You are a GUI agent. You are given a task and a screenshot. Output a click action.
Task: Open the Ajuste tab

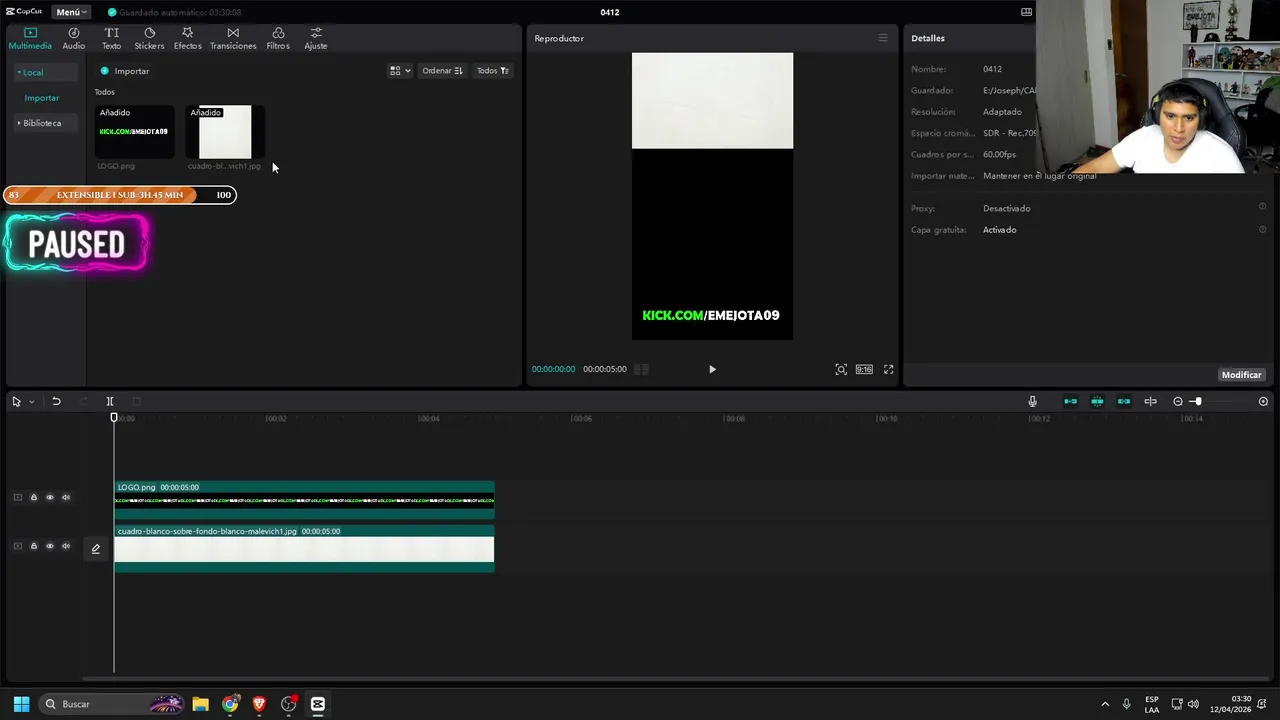click(316, 38)
